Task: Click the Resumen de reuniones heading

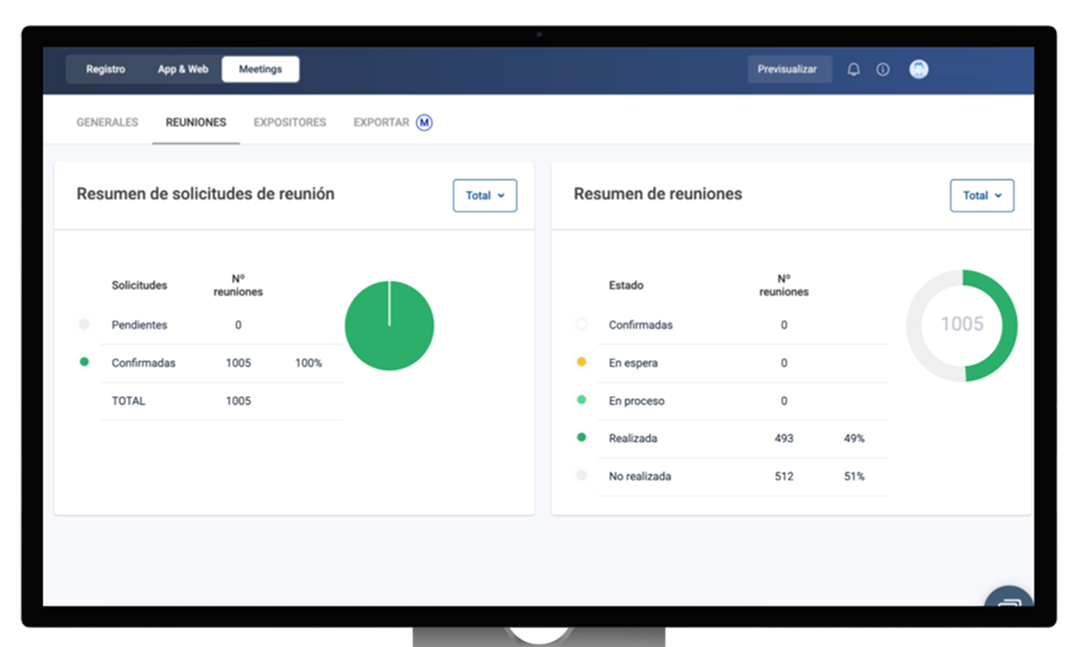Action: tap(658, 194)
